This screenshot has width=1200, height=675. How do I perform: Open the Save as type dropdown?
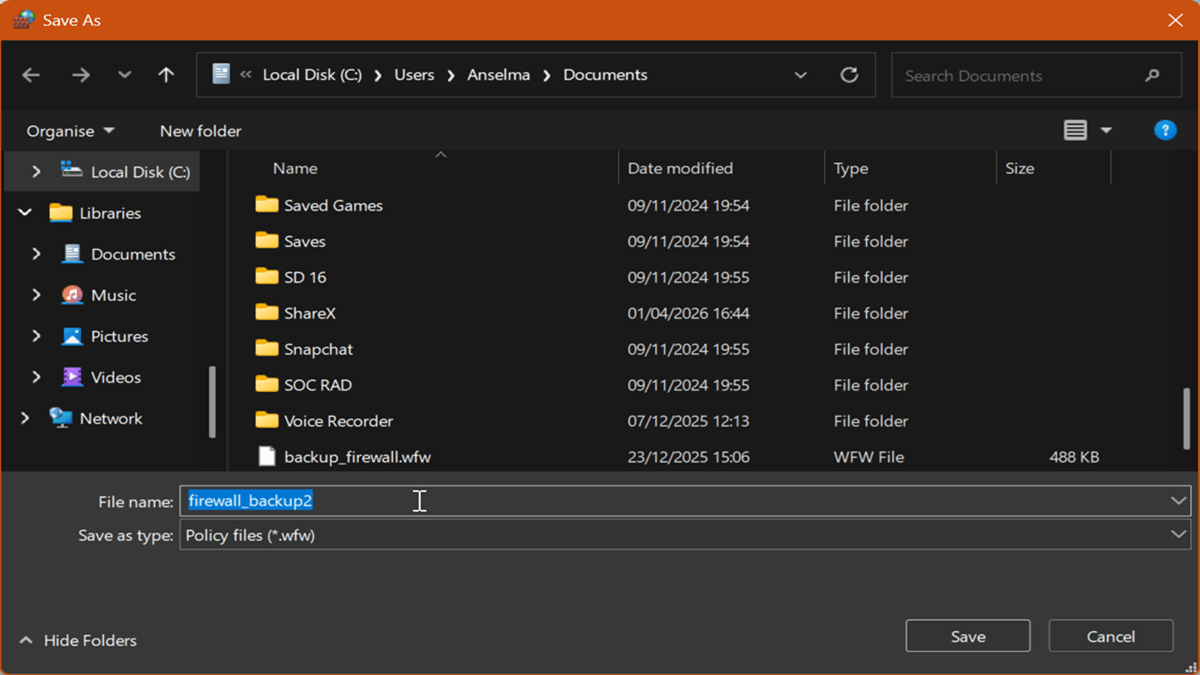1178,535
